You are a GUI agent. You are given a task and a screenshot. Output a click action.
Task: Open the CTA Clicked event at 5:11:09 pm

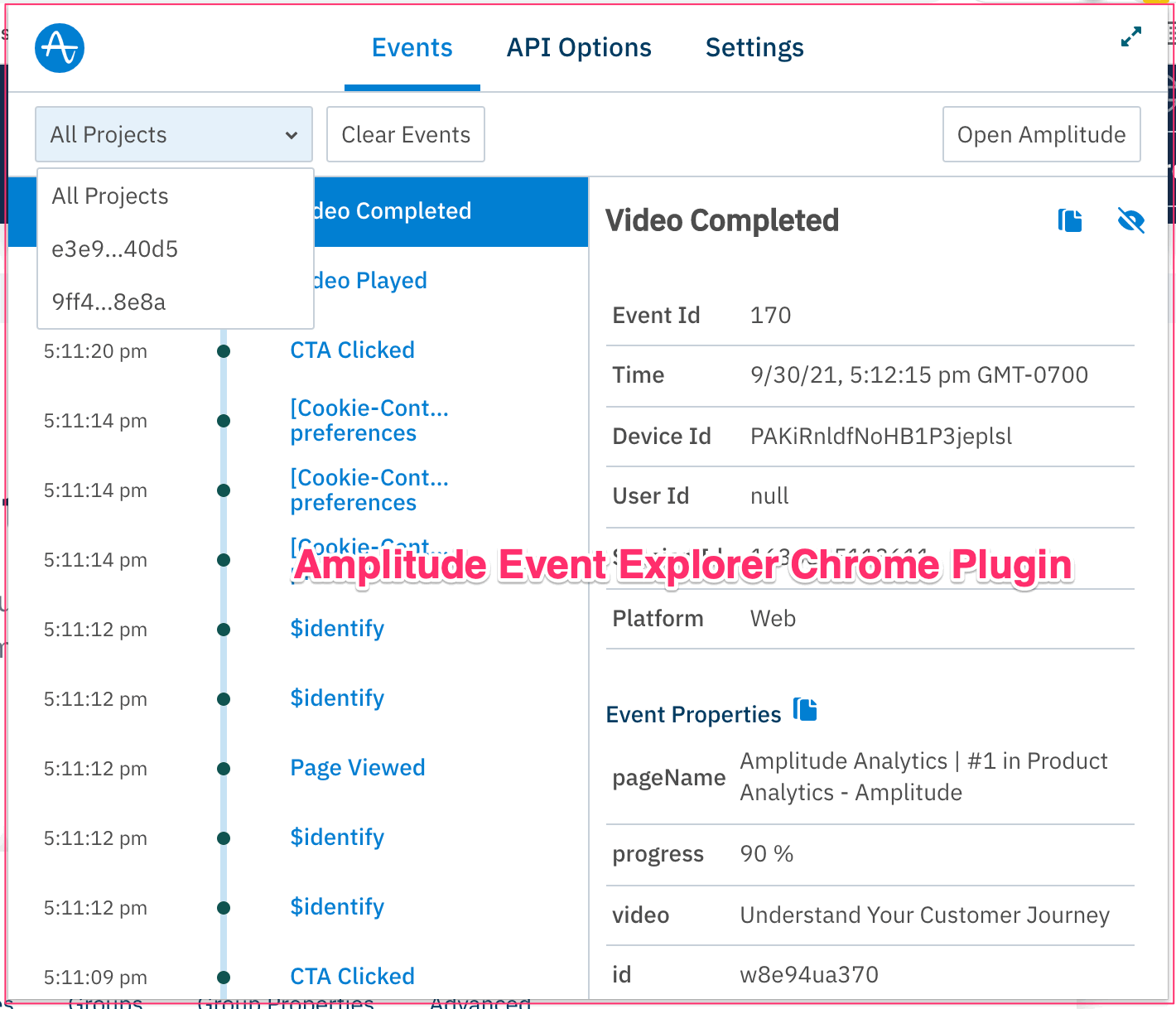[x=352, y=977]
